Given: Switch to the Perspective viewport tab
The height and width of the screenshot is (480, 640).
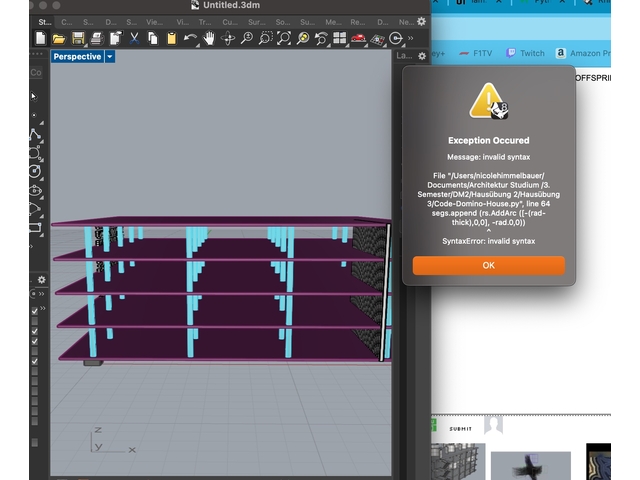Looking at the screenshot, I should [x=77, y=57].
